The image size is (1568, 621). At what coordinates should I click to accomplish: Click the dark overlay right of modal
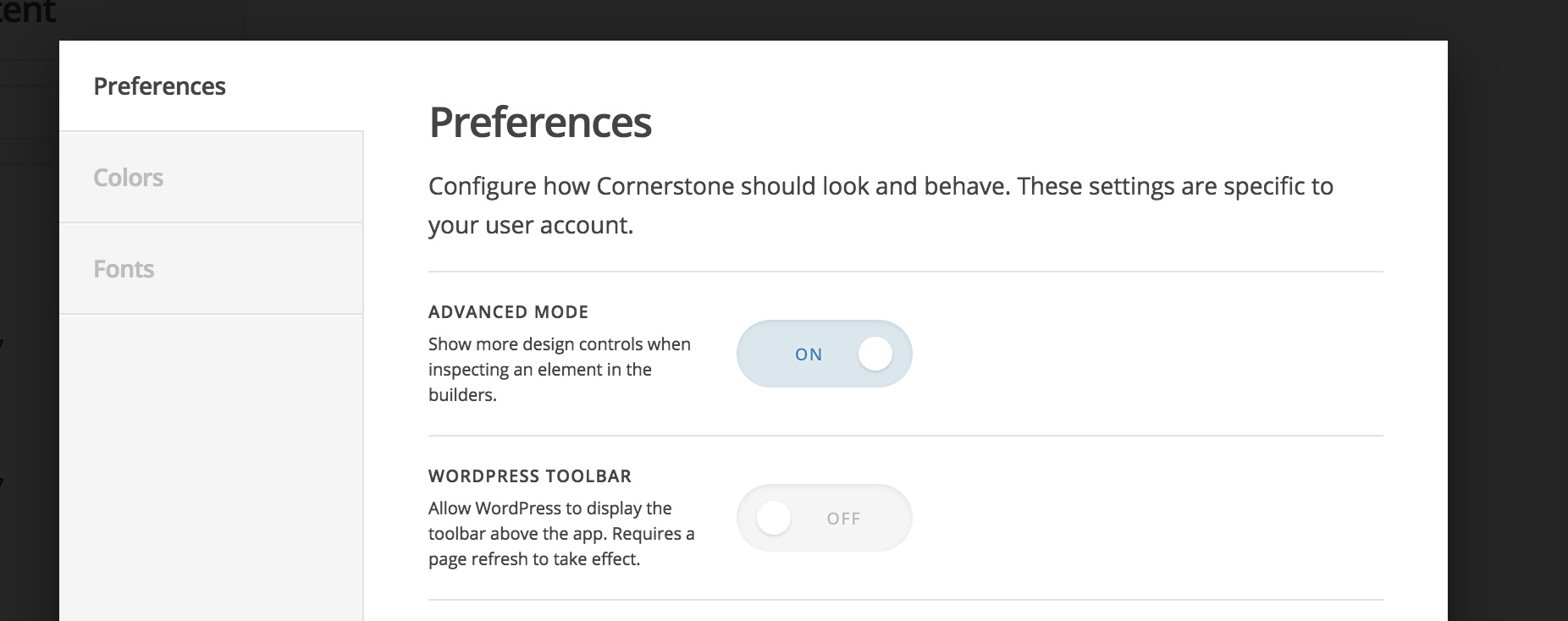pyautogui.click(x=1507, y=338)
